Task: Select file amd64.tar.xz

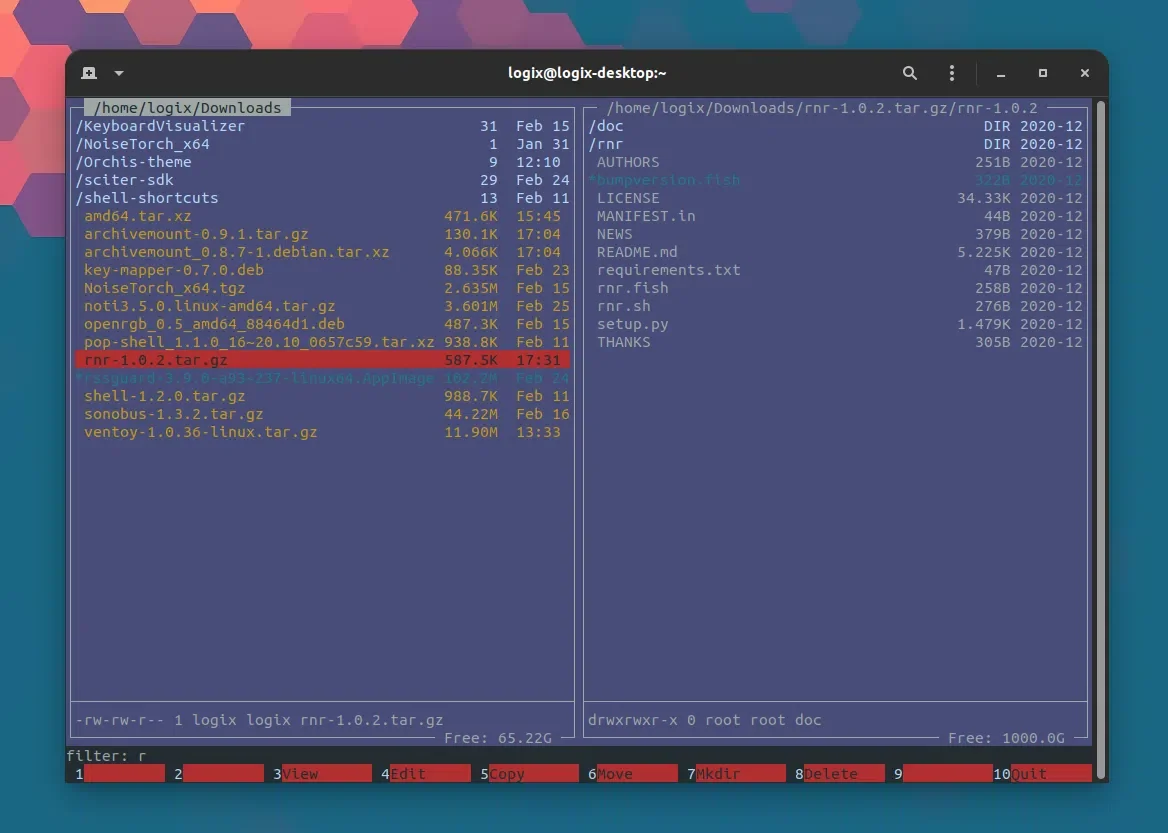Action: point(323,216)
